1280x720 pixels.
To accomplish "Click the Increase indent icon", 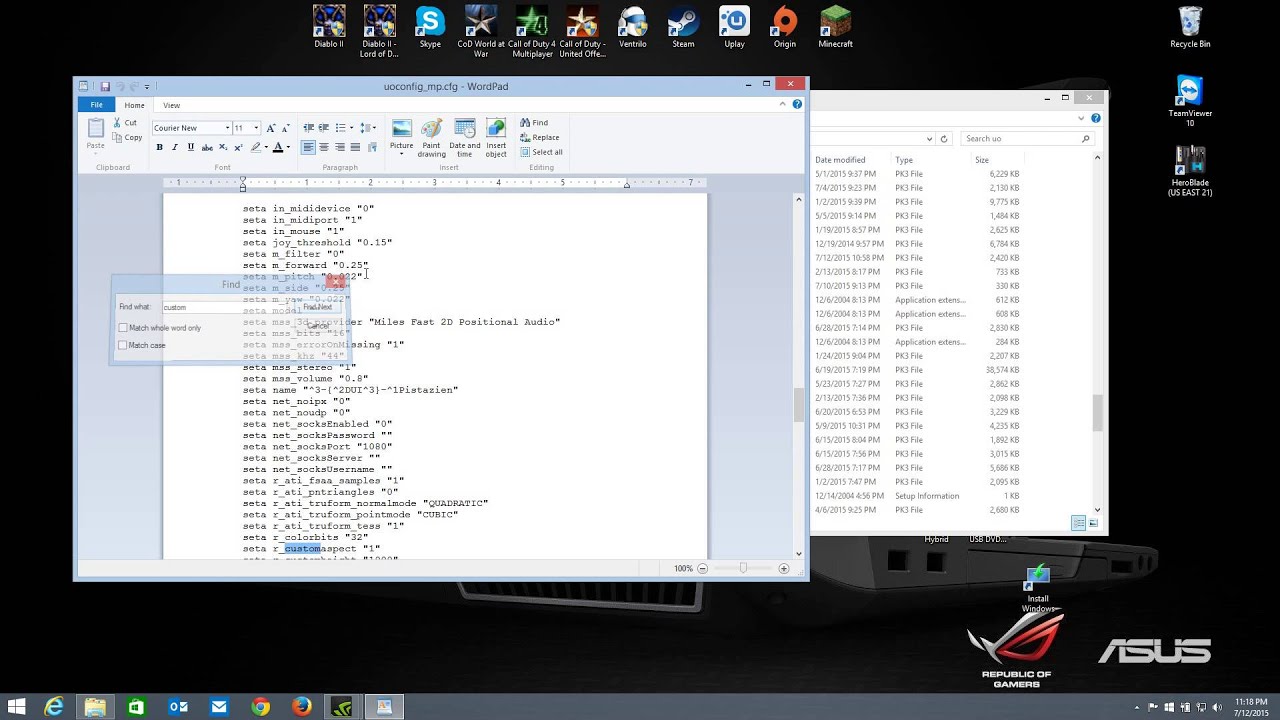I will [324, 128].
